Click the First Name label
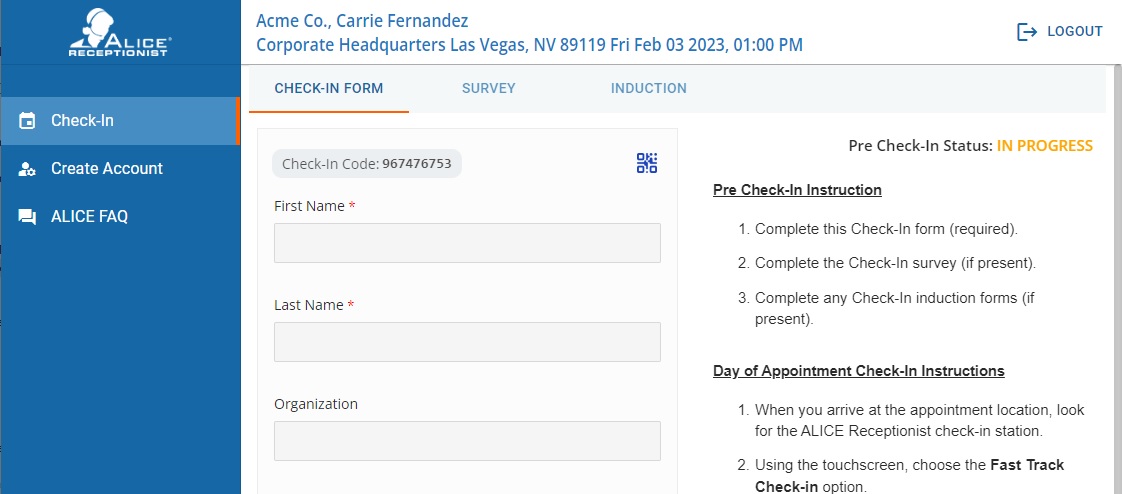The width and height of the screenshot is (1122, 494). tap(315, 206)
